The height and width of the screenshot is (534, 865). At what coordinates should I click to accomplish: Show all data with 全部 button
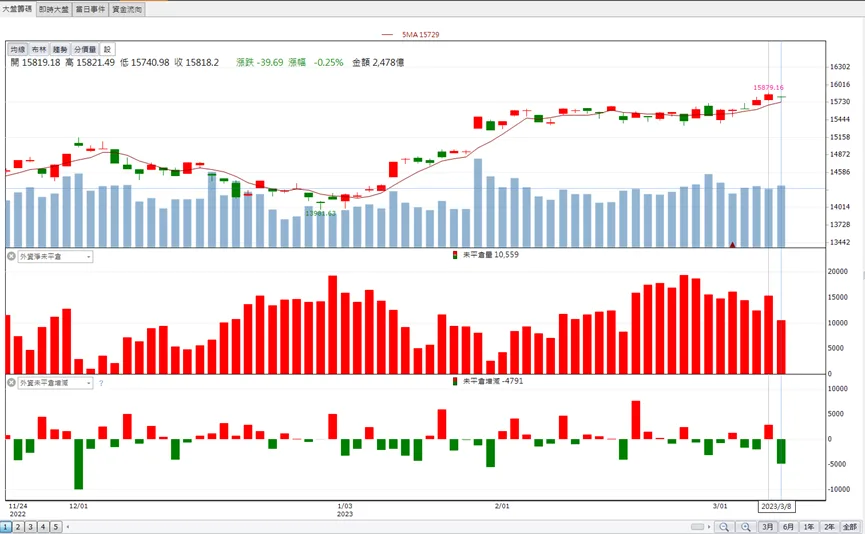tap(850, 527)
